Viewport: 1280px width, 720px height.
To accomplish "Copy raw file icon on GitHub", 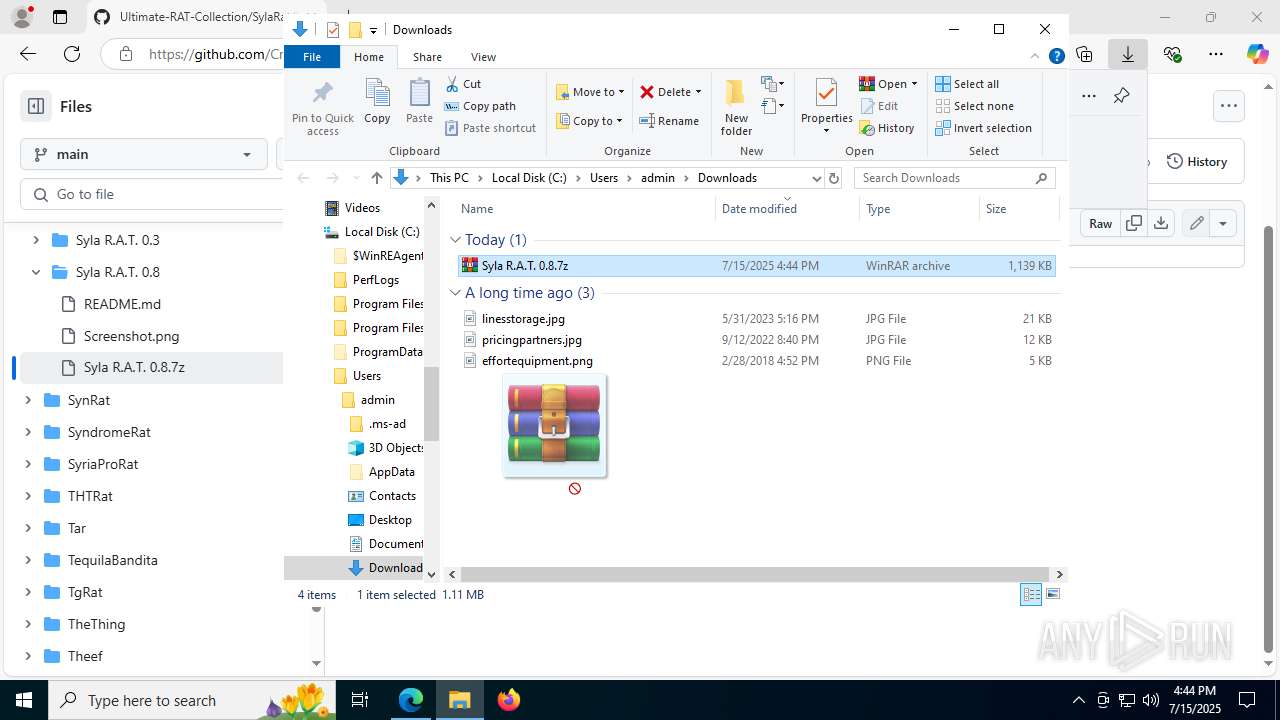I will coord(1133,223).
